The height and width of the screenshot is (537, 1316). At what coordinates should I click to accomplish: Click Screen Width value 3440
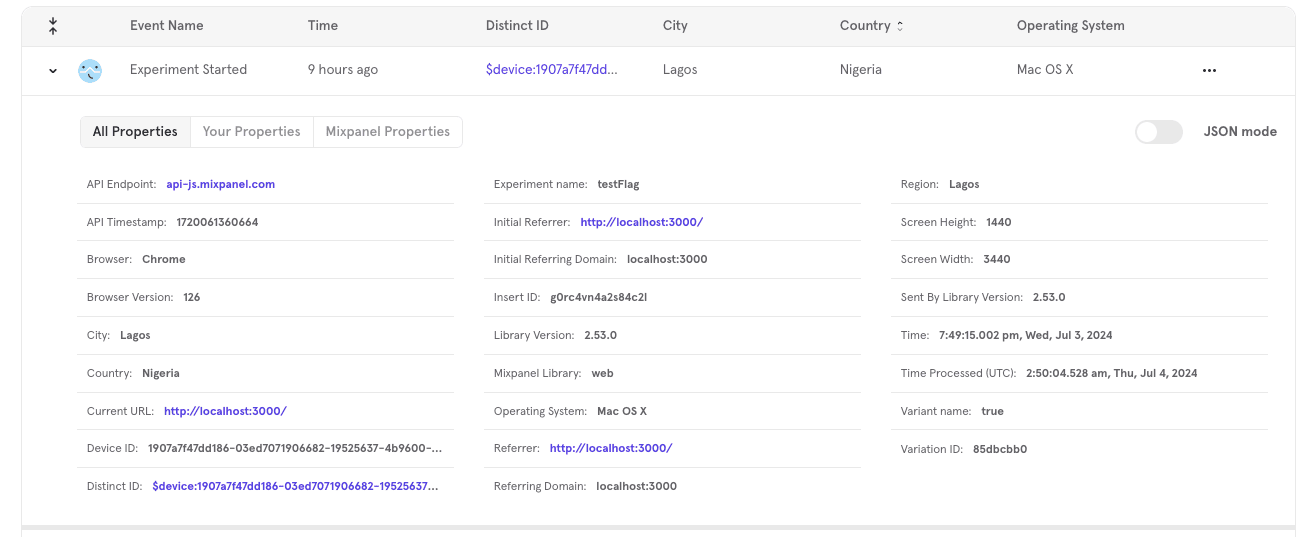(x=997, y=259)
